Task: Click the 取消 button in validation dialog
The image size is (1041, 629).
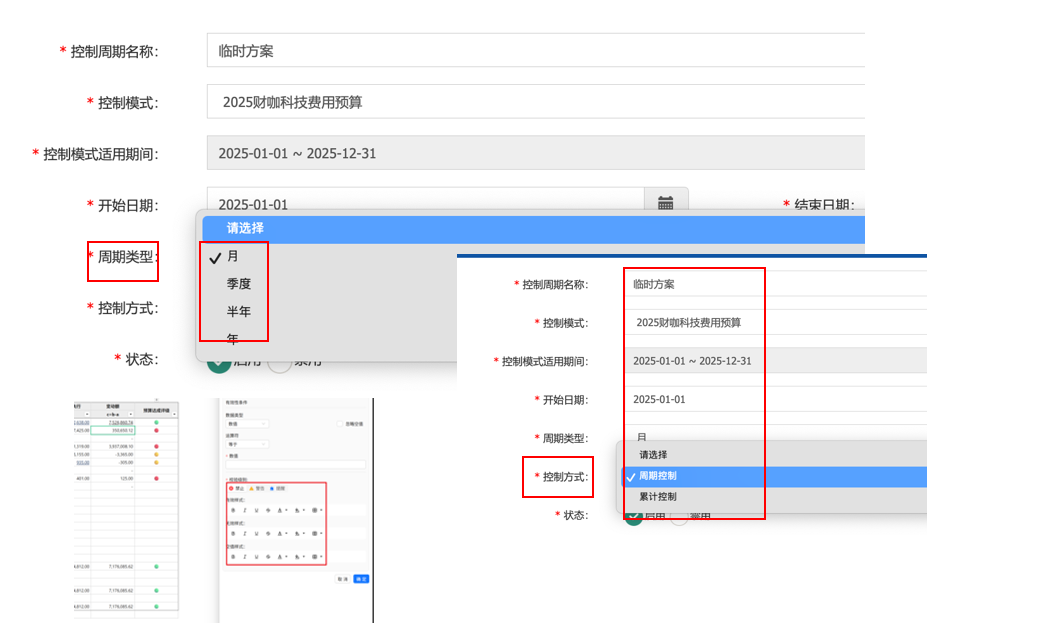Action: click(x=343, y=579)
